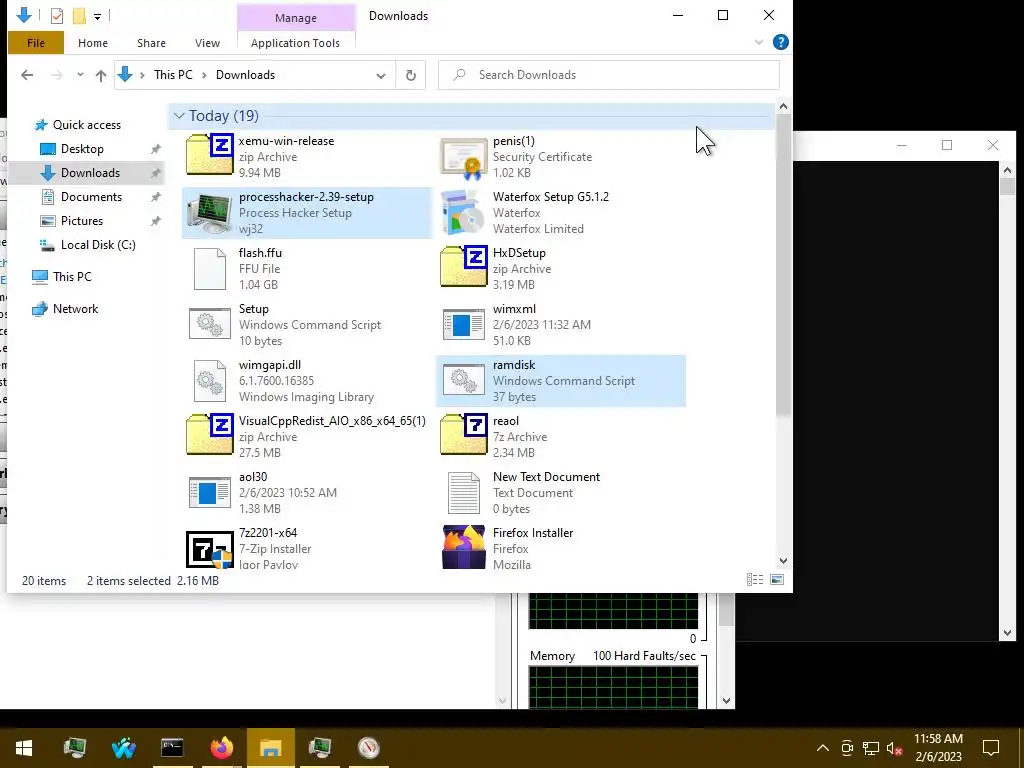The width and height of the screenshot is (1024, 768).
Task: Go up one folder level
Action: click(x=101, y=75)
